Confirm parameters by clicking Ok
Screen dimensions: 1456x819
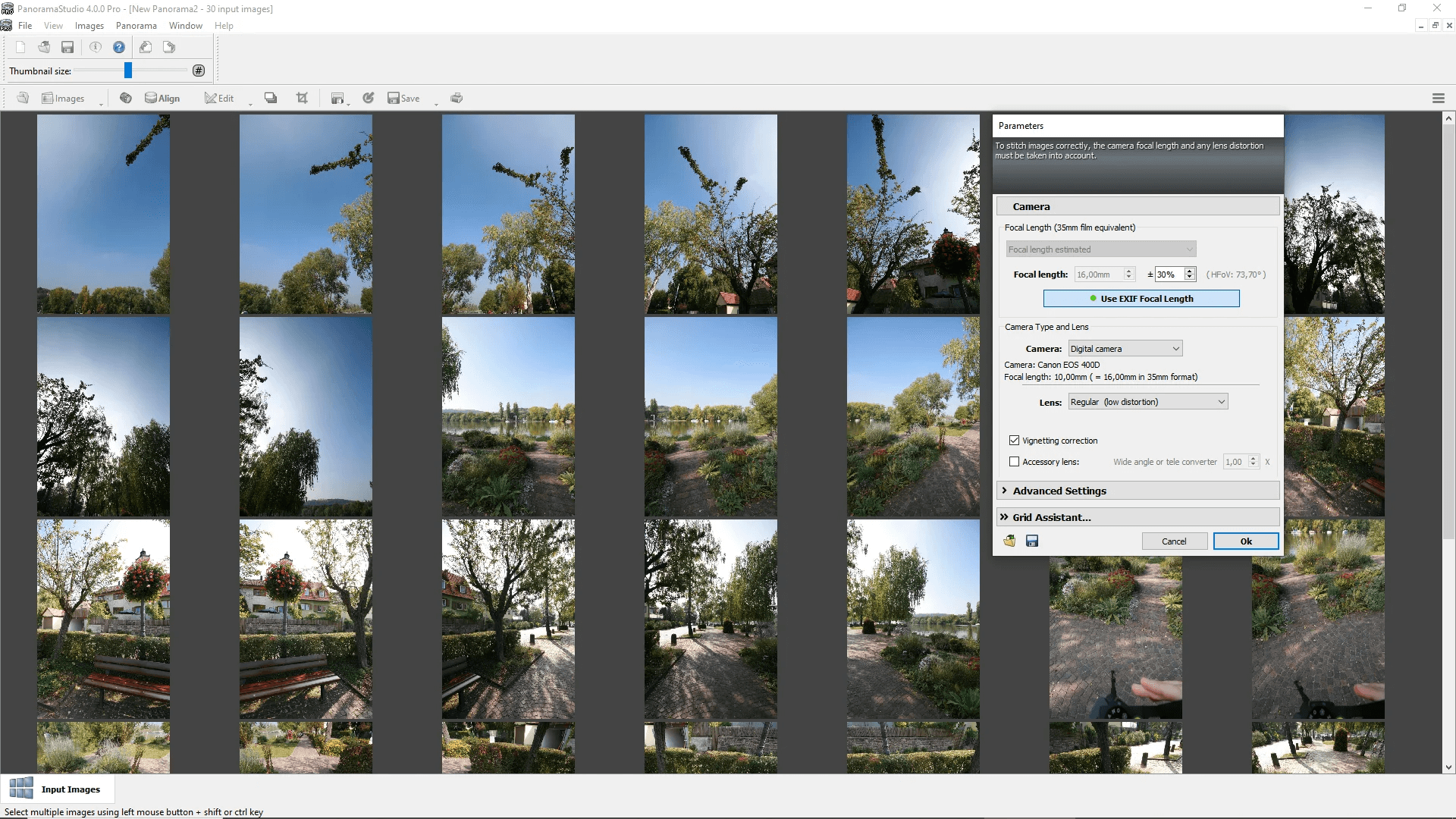click(1246, 541)
